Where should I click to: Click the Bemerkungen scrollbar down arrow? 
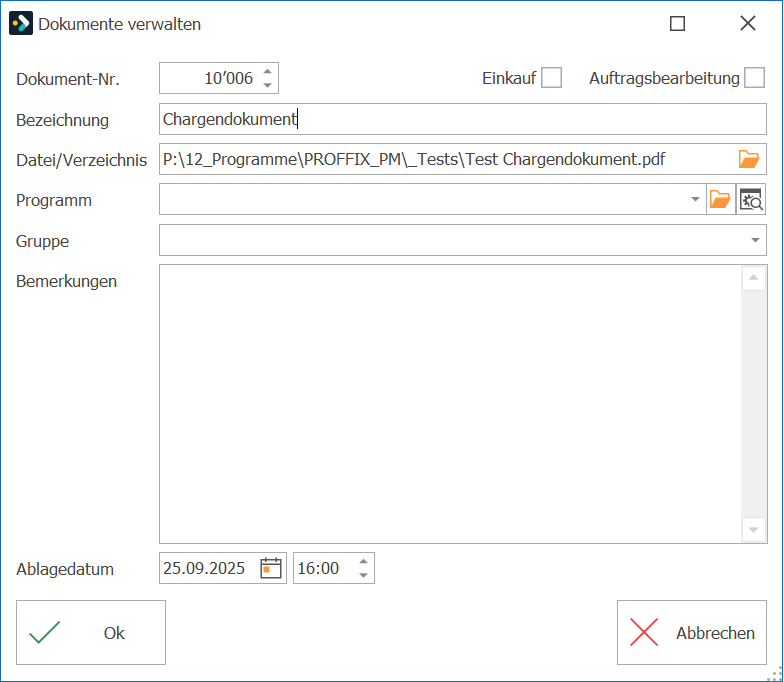[754, 530]
